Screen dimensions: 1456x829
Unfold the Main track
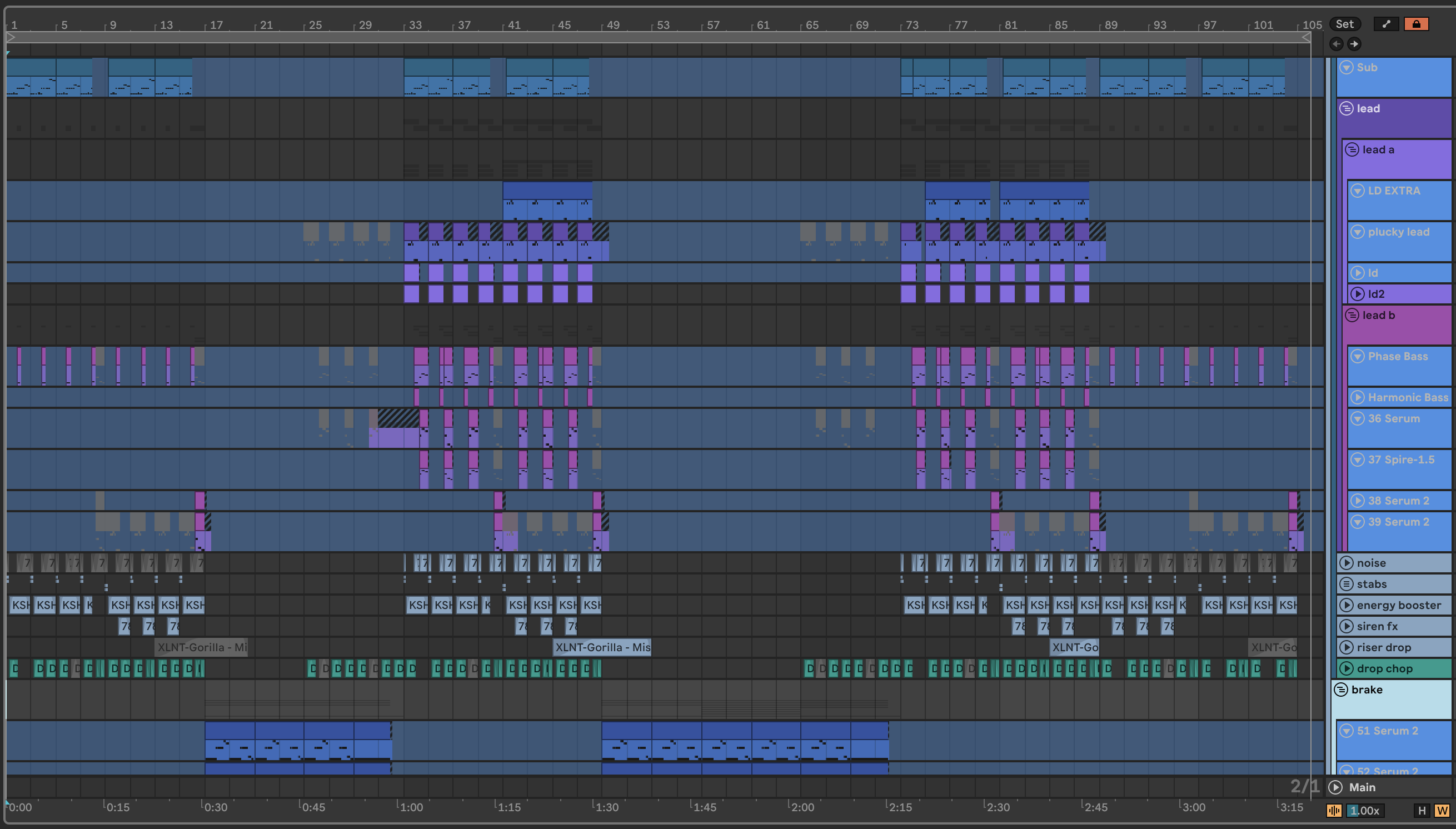pyautogui.click(x=1336, y=787)
